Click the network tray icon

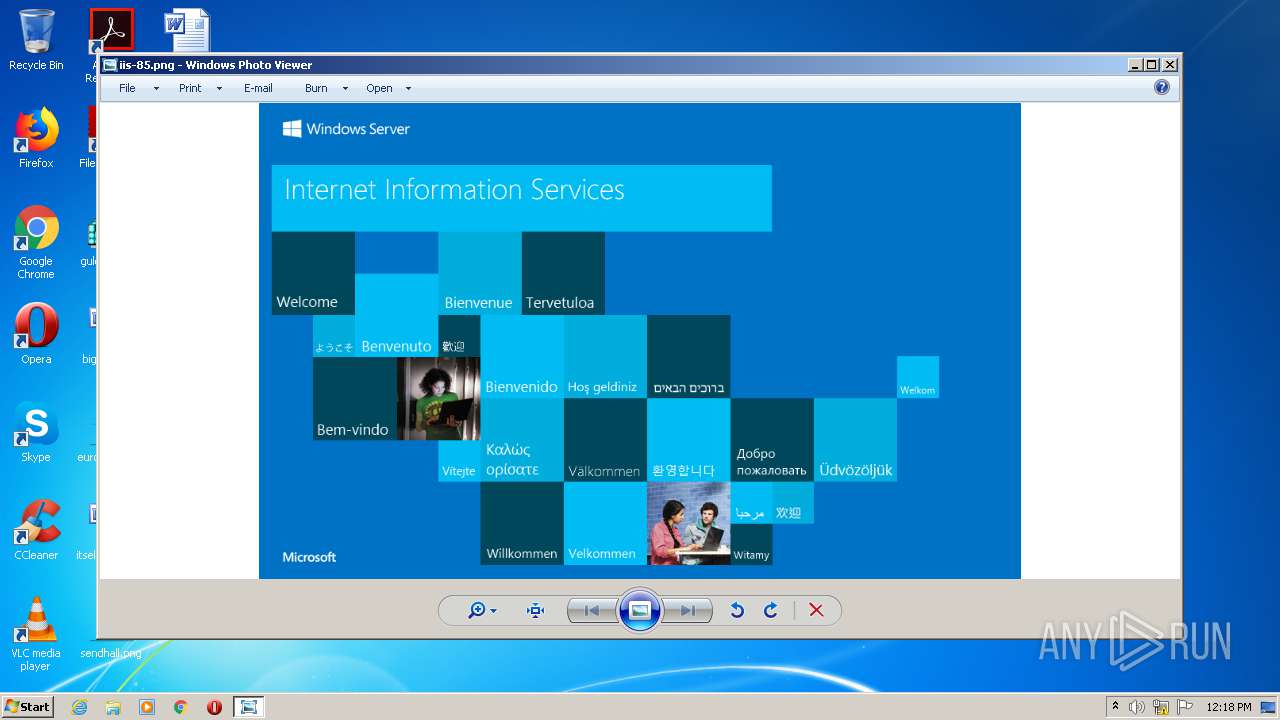[1161, 707]
